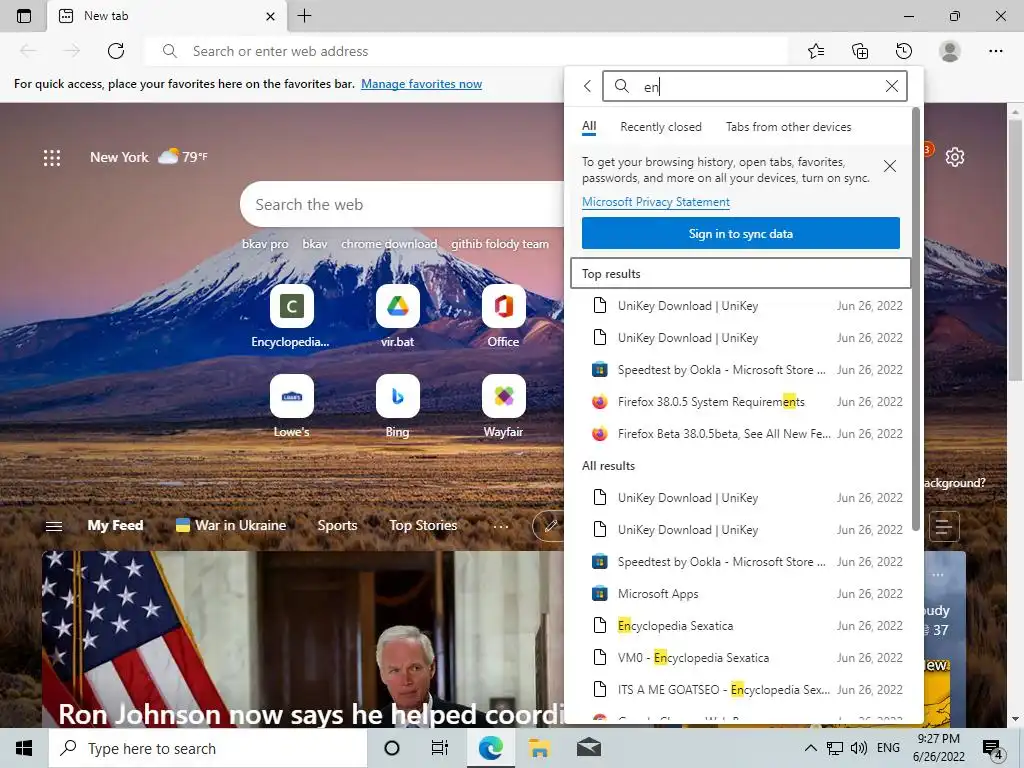Go back from history search panel
The width and height of the screenshot is (1024, 768).
point(587,86)
